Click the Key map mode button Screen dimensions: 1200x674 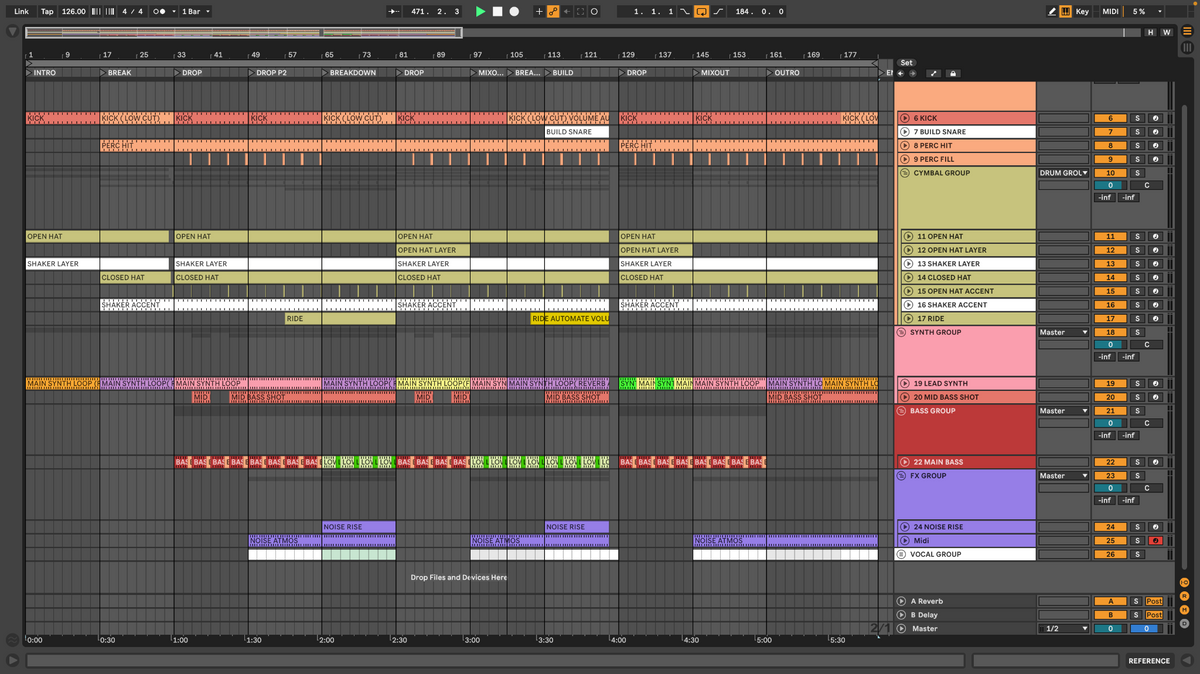[1082, 11]
